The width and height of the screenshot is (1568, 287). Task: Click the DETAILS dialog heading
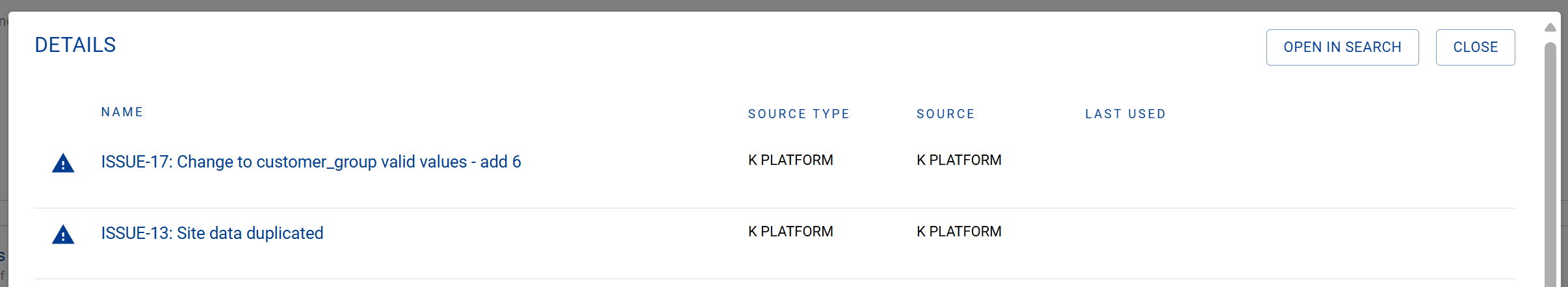[75, 45]
